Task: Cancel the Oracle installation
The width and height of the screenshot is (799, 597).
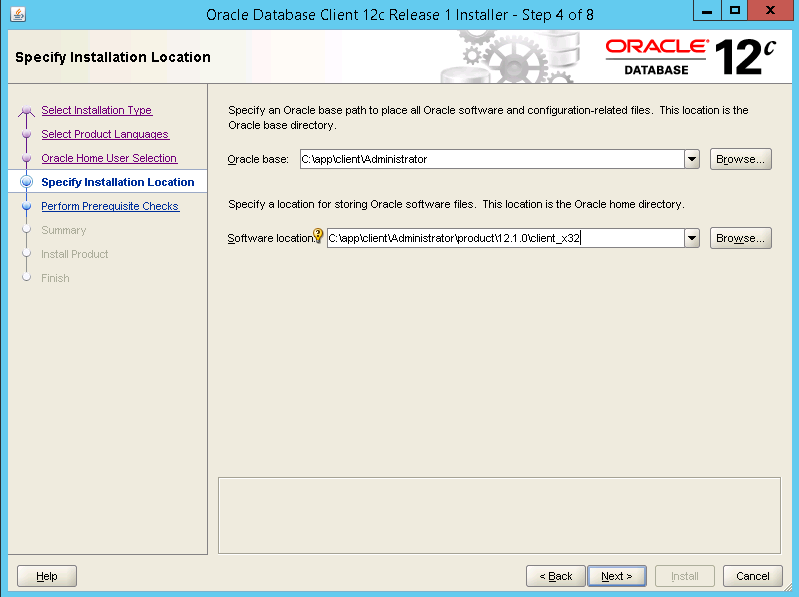Action: tap(753, 576)
